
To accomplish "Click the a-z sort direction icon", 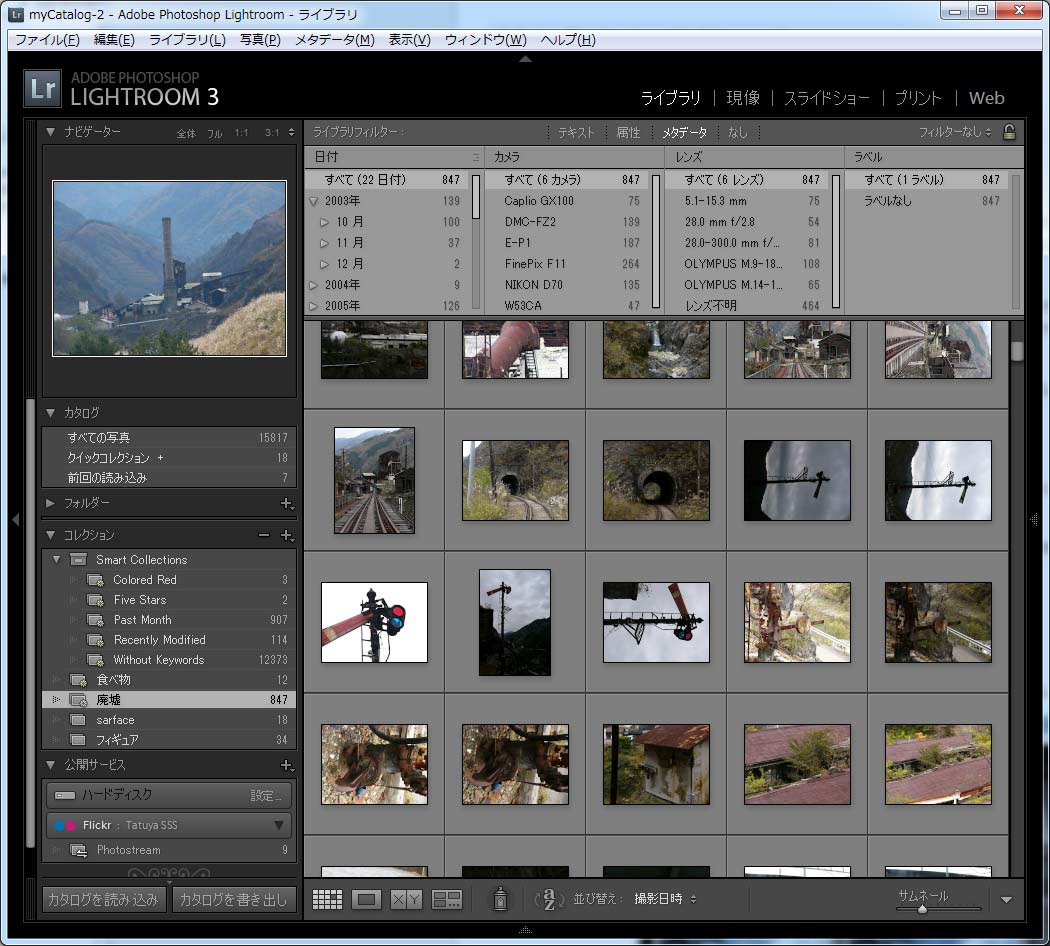I will coord(549,900).
